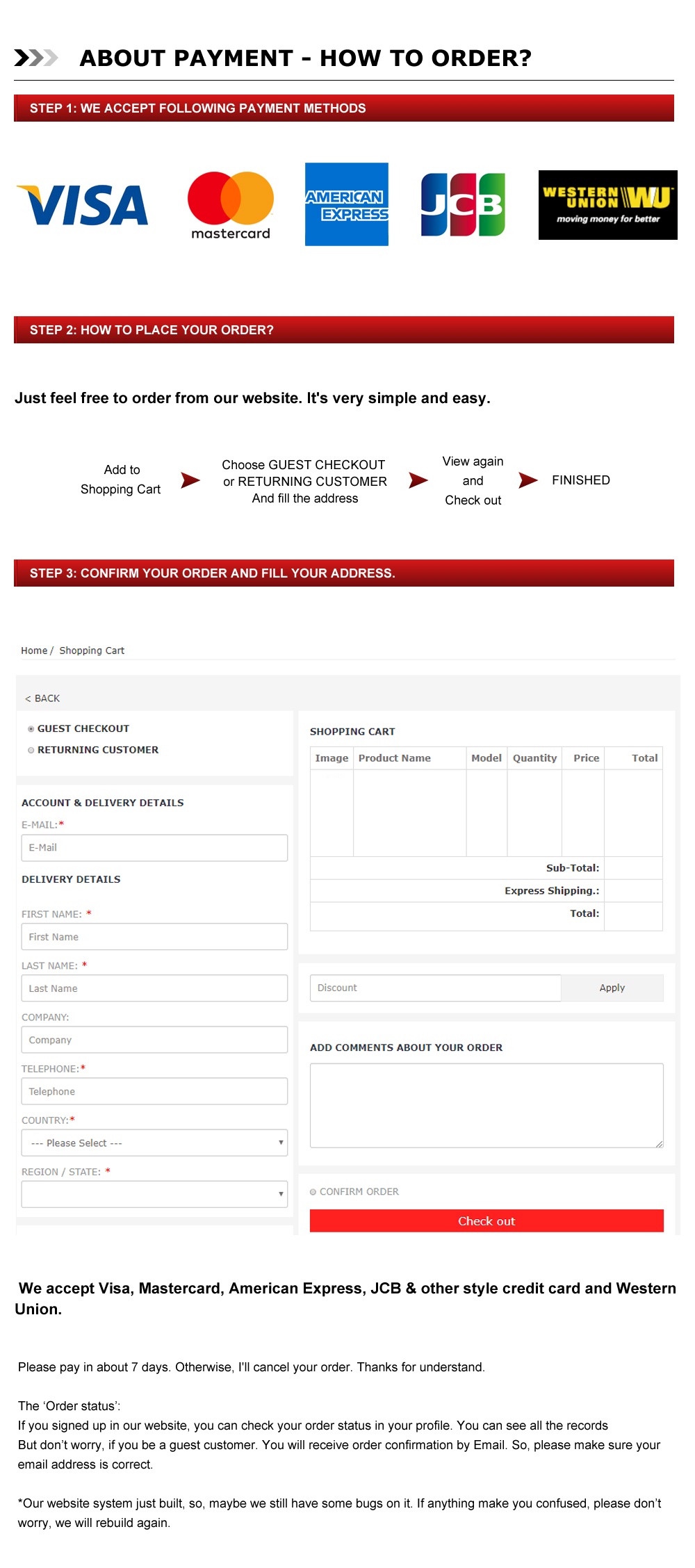Click the ABOUT PAYMENT - HOW TO ORDER? title
695x1568 pixels.
coord(306,58)
